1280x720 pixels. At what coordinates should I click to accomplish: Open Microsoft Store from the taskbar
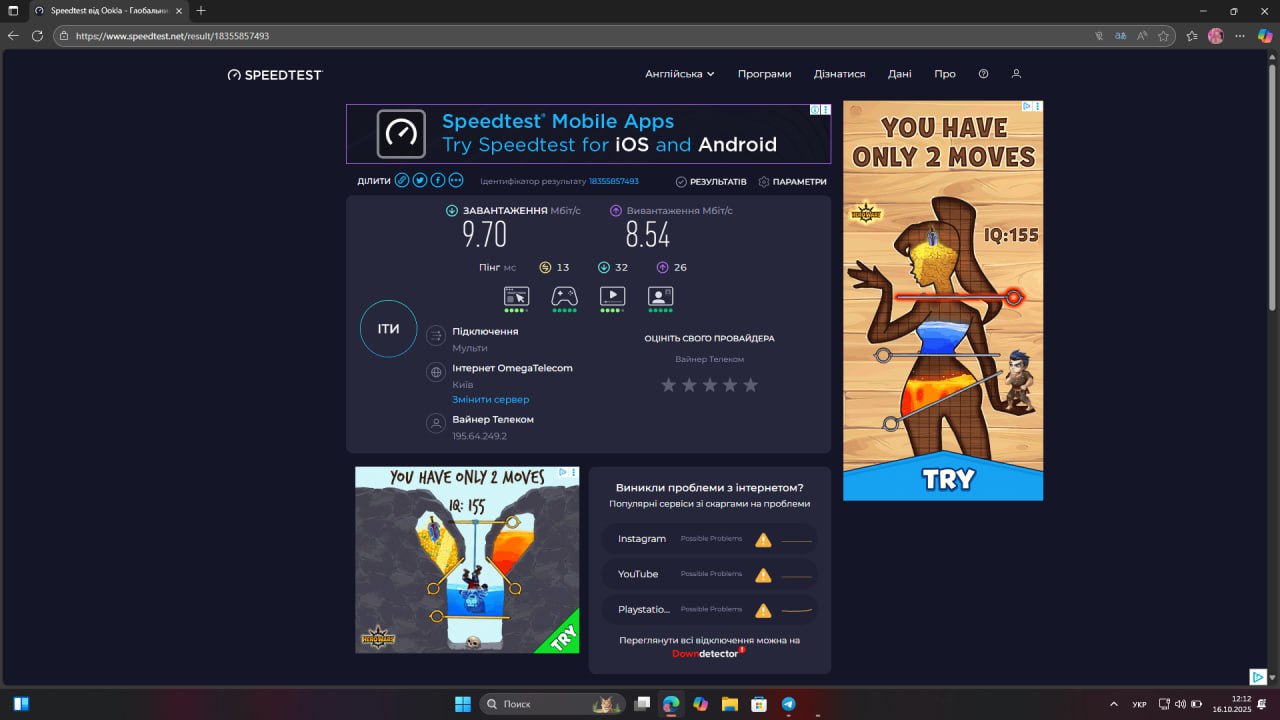[759, 704]
